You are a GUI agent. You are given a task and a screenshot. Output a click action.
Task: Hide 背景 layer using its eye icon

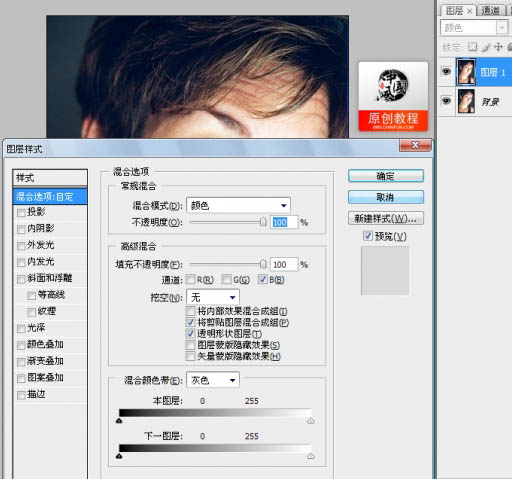(x=447, y=100)
